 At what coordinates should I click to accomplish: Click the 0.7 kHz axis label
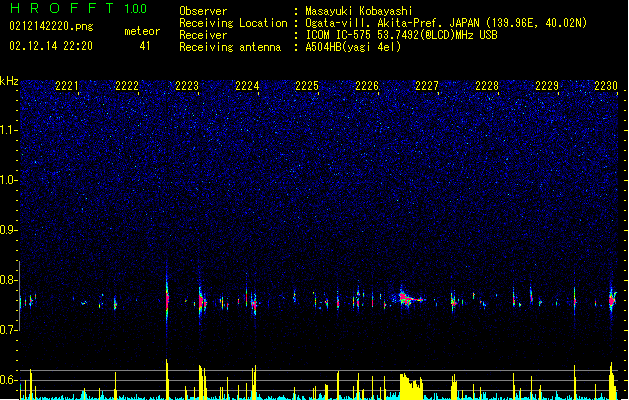[8, 330]
